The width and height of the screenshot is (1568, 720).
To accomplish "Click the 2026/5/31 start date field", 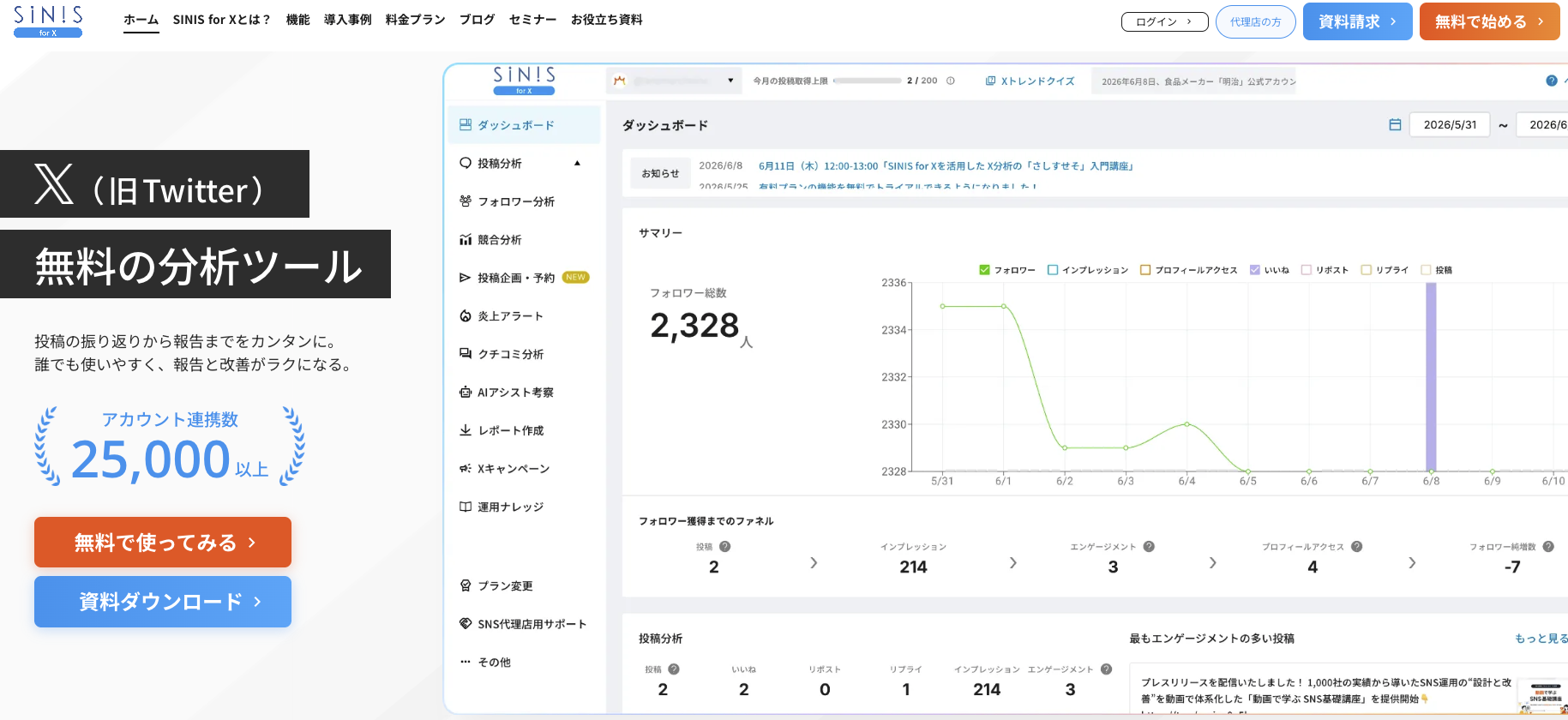I will tap(1450, 125).
